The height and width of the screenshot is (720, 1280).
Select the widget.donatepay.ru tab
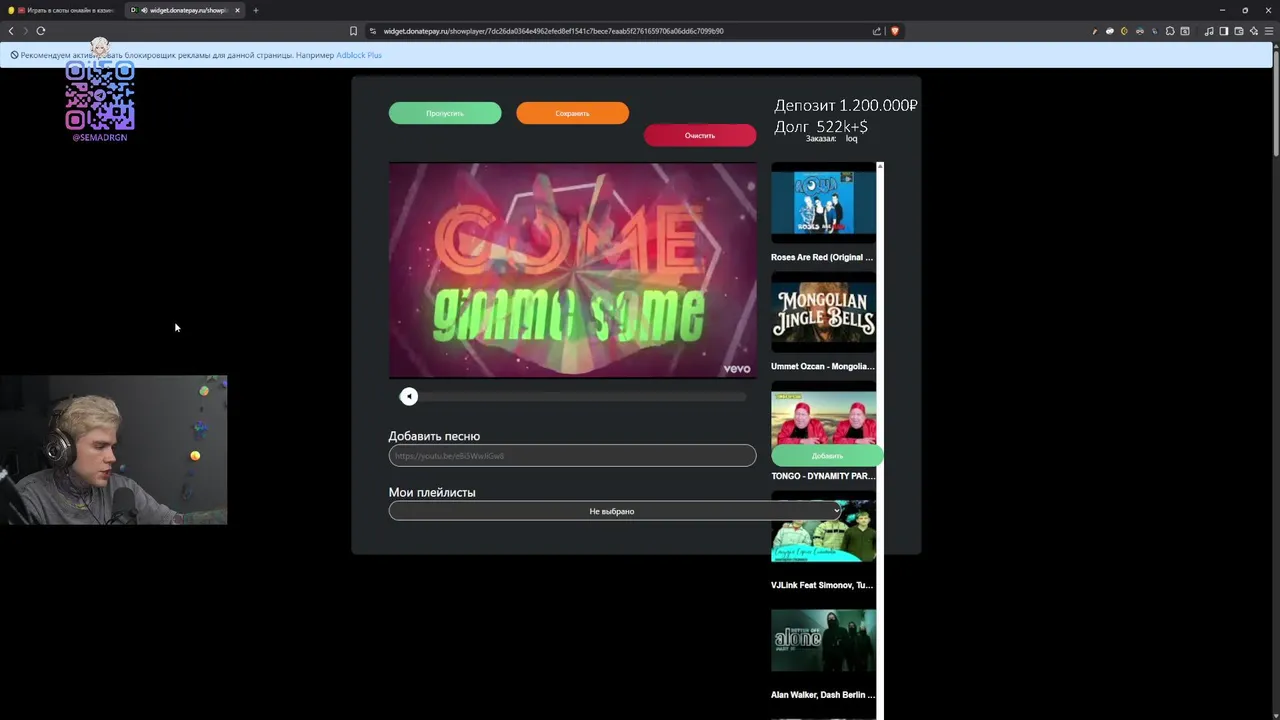click(185, 10)
